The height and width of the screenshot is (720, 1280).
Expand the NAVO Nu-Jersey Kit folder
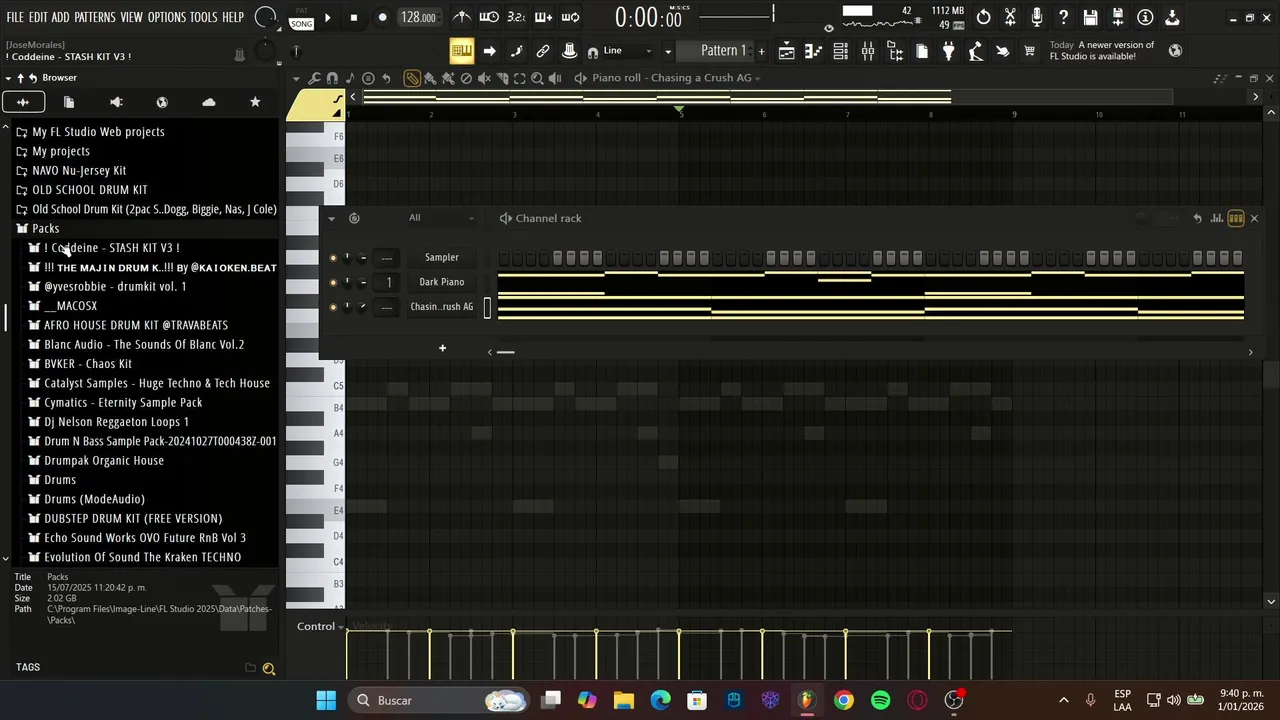tap(71, 170)
